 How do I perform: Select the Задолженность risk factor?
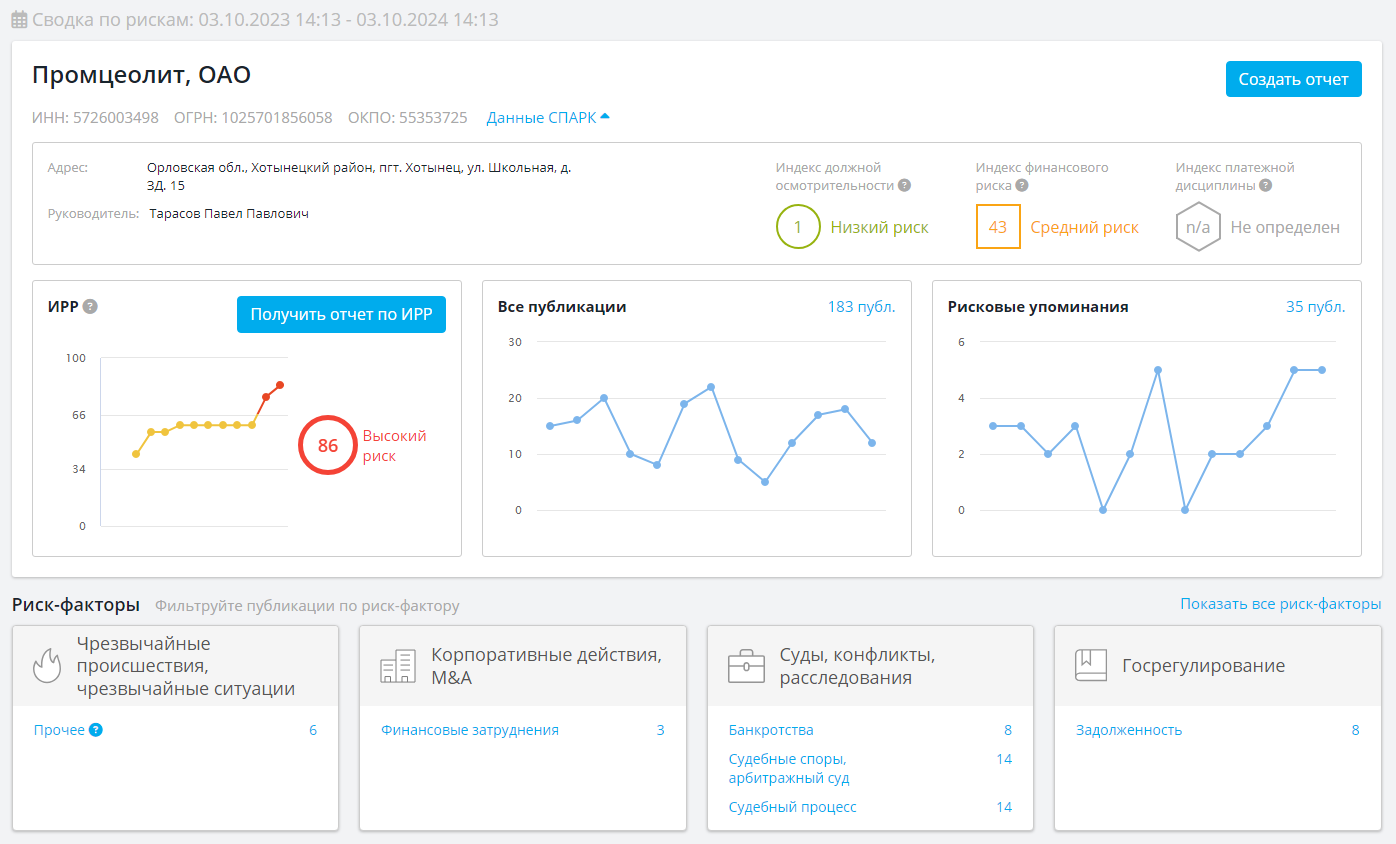(1129, 730)
